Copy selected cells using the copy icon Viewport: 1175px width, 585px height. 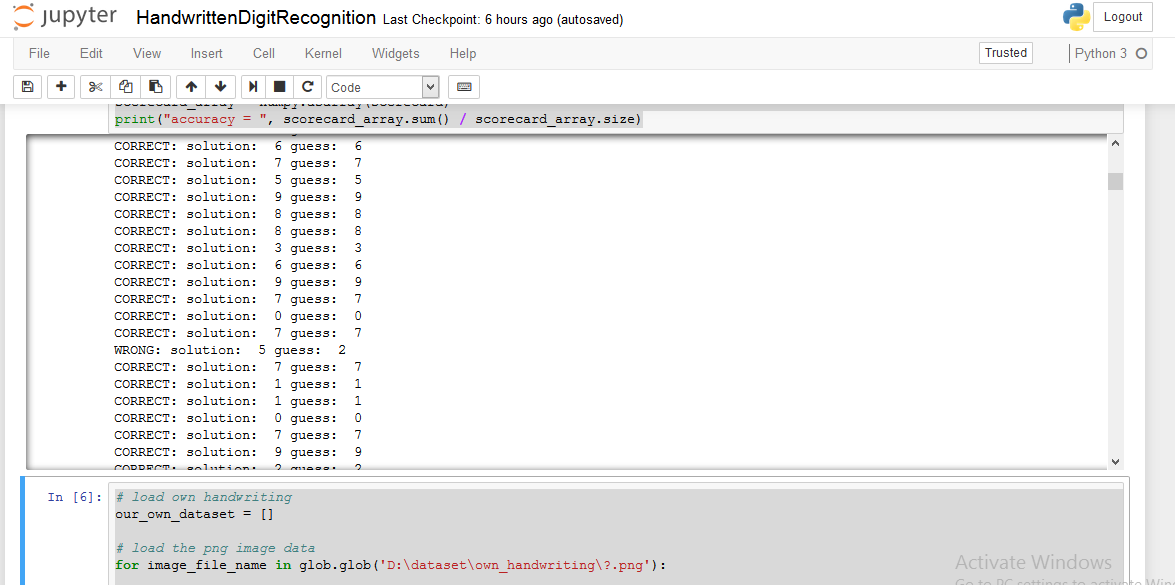124,86
